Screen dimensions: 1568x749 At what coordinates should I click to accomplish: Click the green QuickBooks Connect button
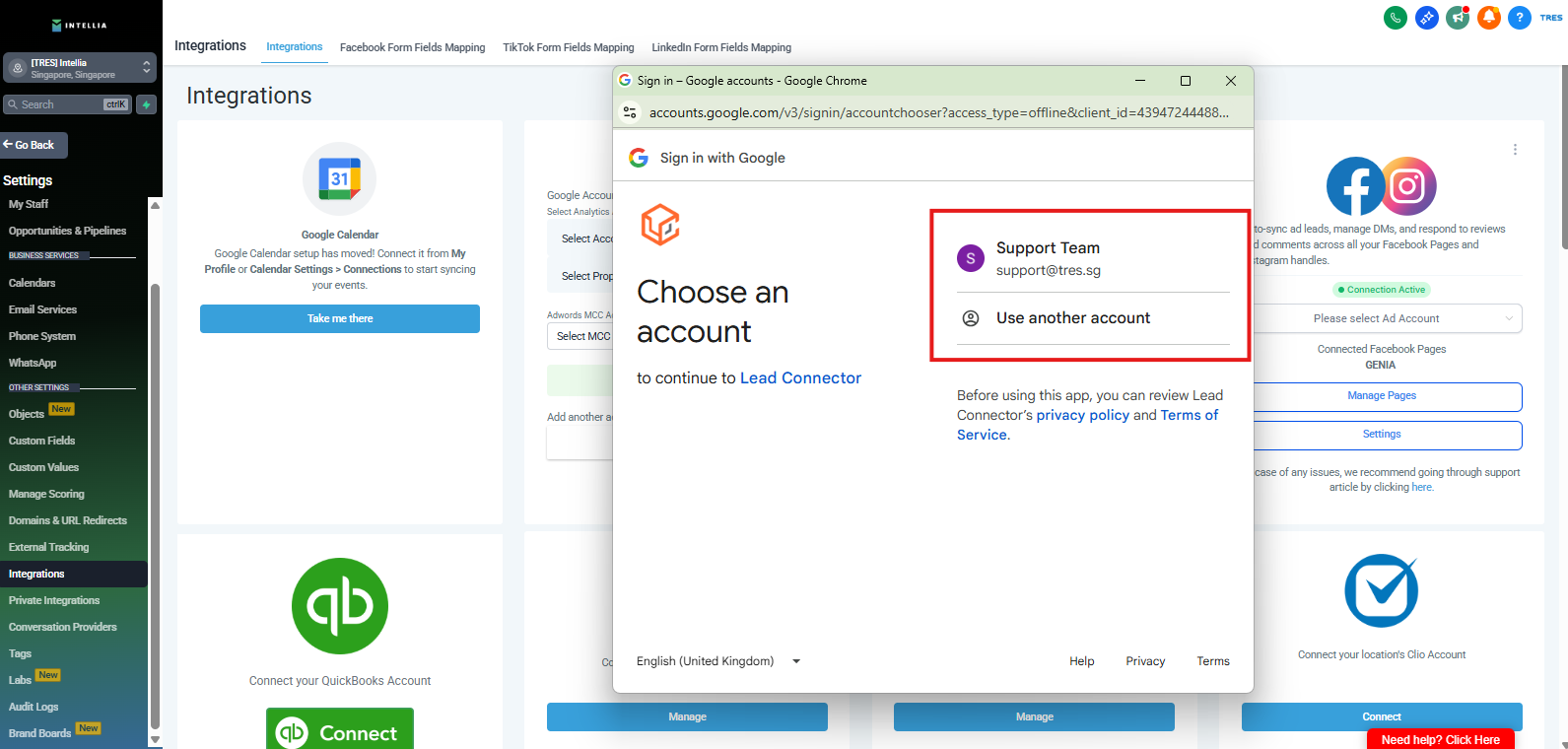[340, 730]
